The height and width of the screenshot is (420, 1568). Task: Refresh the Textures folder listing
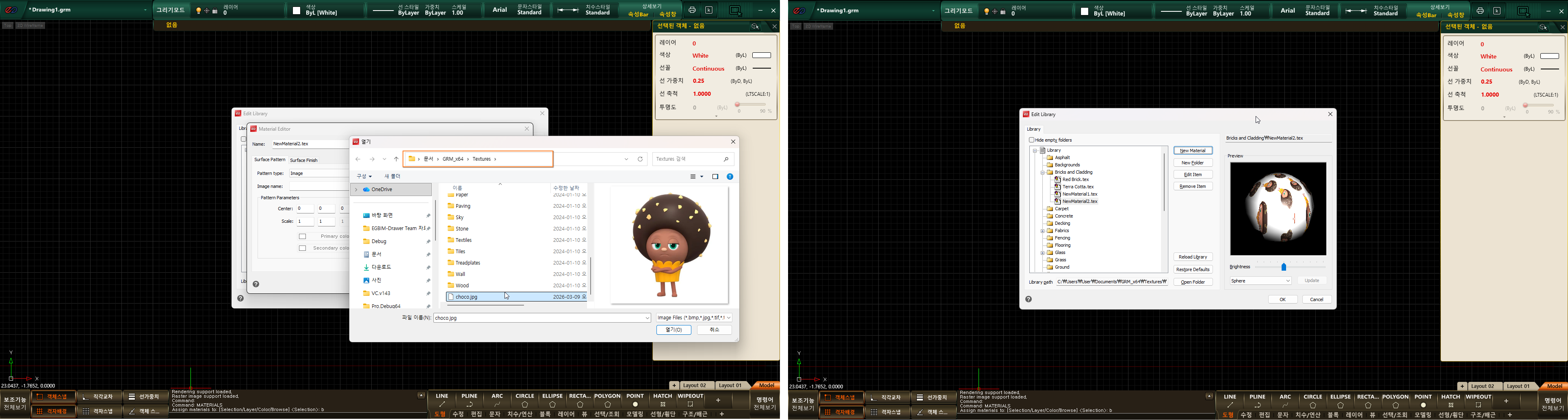tap(640, 159)
